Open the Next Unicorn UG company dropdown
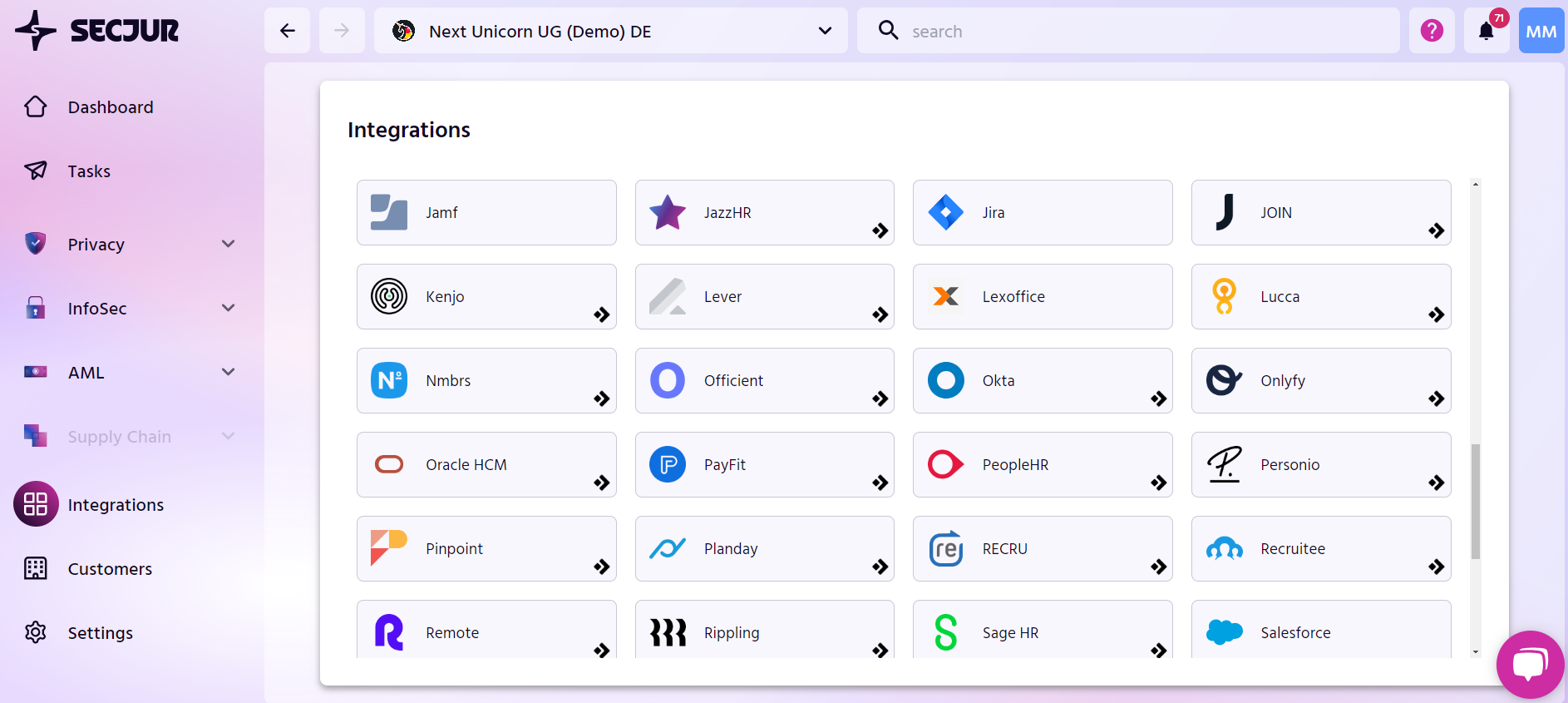Image resolution: width=1568 pixels, height=703 pixels. (611, 31)
